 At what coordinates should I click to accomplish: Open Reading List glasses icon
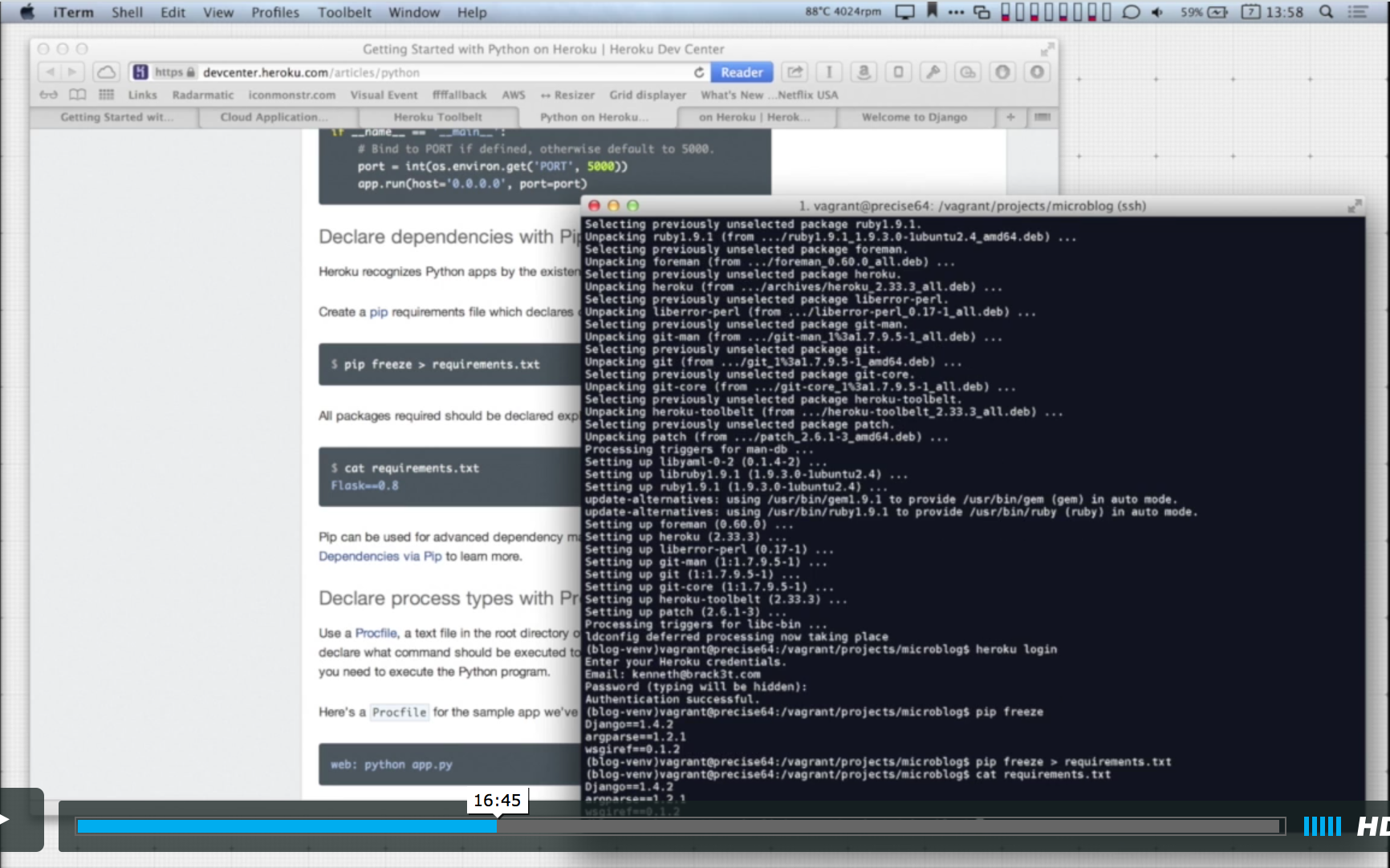click(49, 95)
